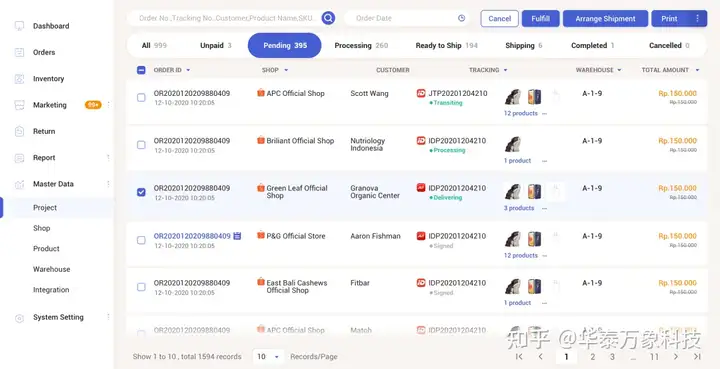Go to page 11
The width and height of the screenshot is (720, 369).
654,357
